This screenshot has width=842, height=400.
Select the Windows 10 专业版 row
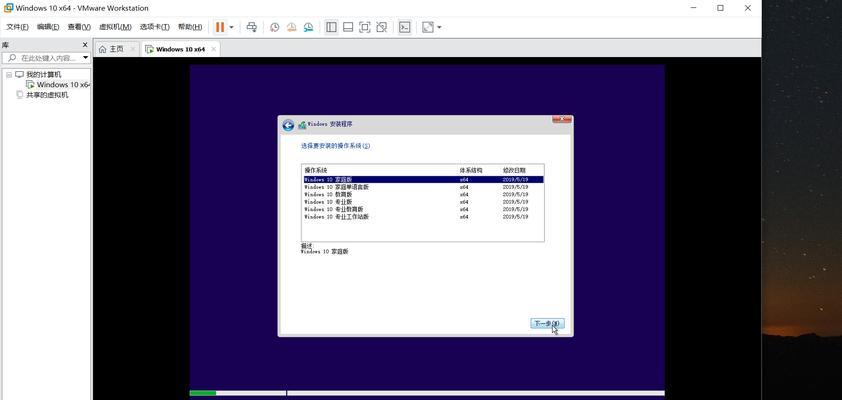pyautogui.click(x=423, y=202)
